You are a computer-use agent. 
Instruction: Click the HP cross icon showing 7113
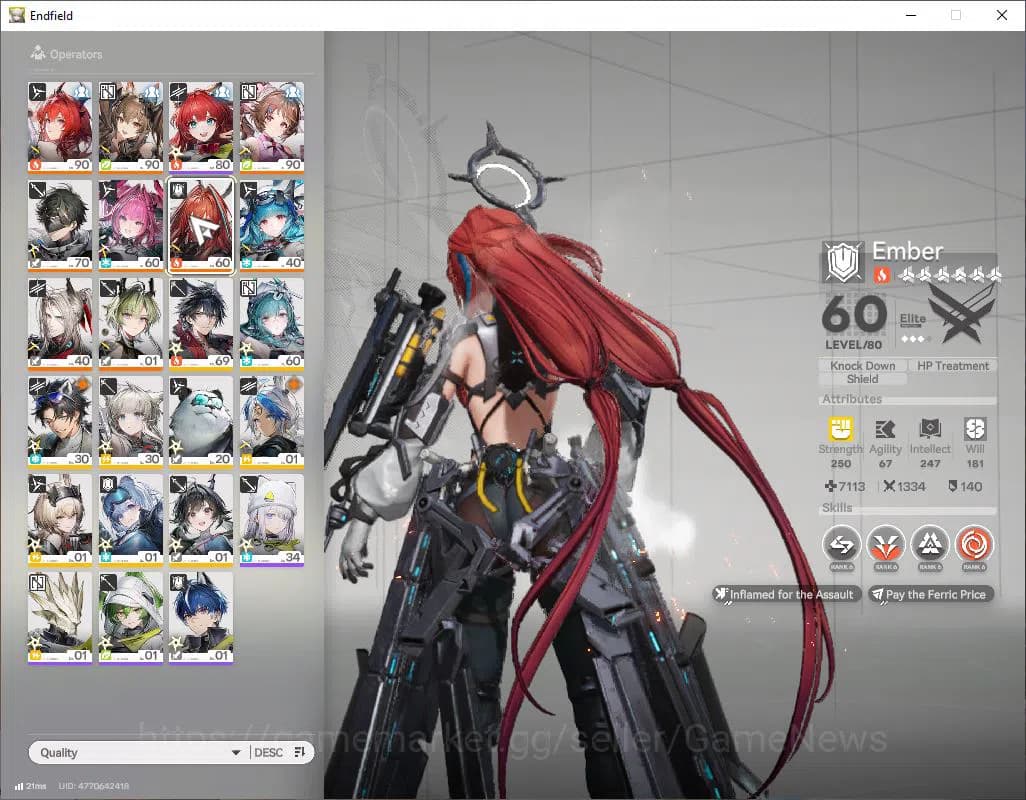pyautogui.click(x=830, y=486)
